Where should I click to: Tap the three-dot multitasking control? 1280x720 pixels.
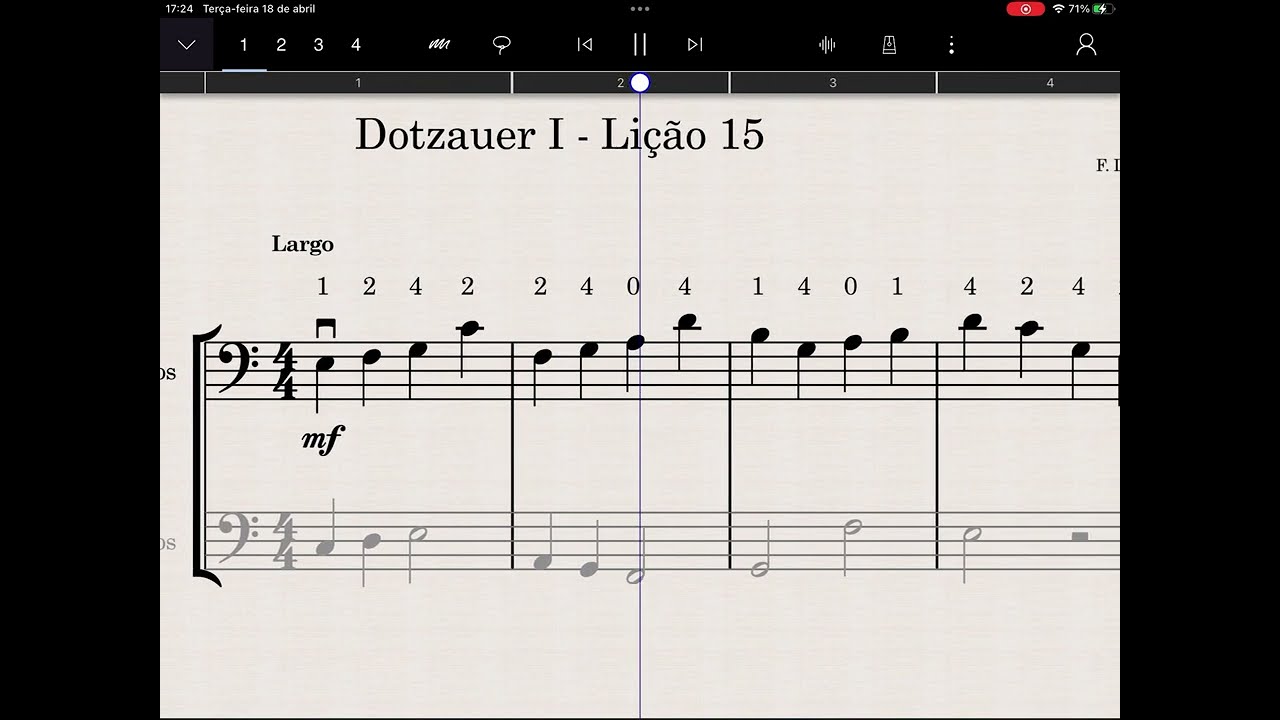[x=640, y=8]
